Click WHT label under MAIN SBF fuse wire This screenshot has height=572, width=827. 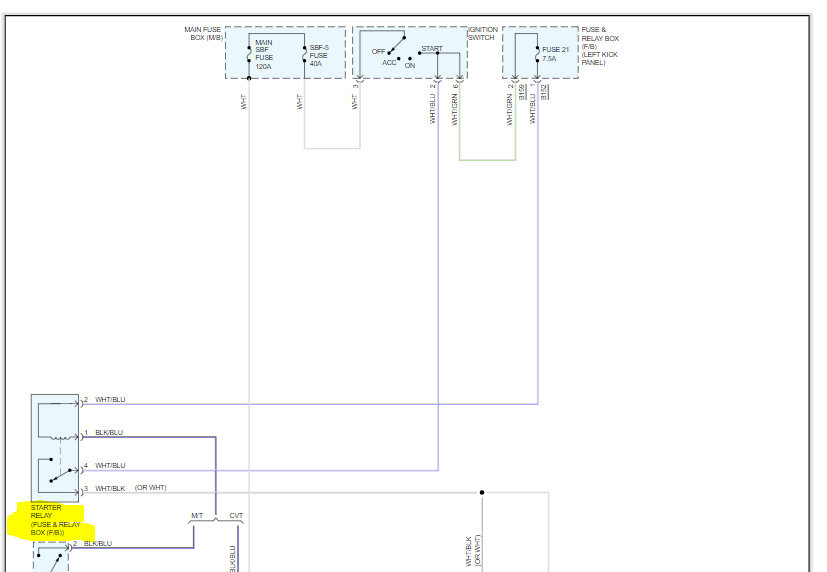click(x=243, y=102)
